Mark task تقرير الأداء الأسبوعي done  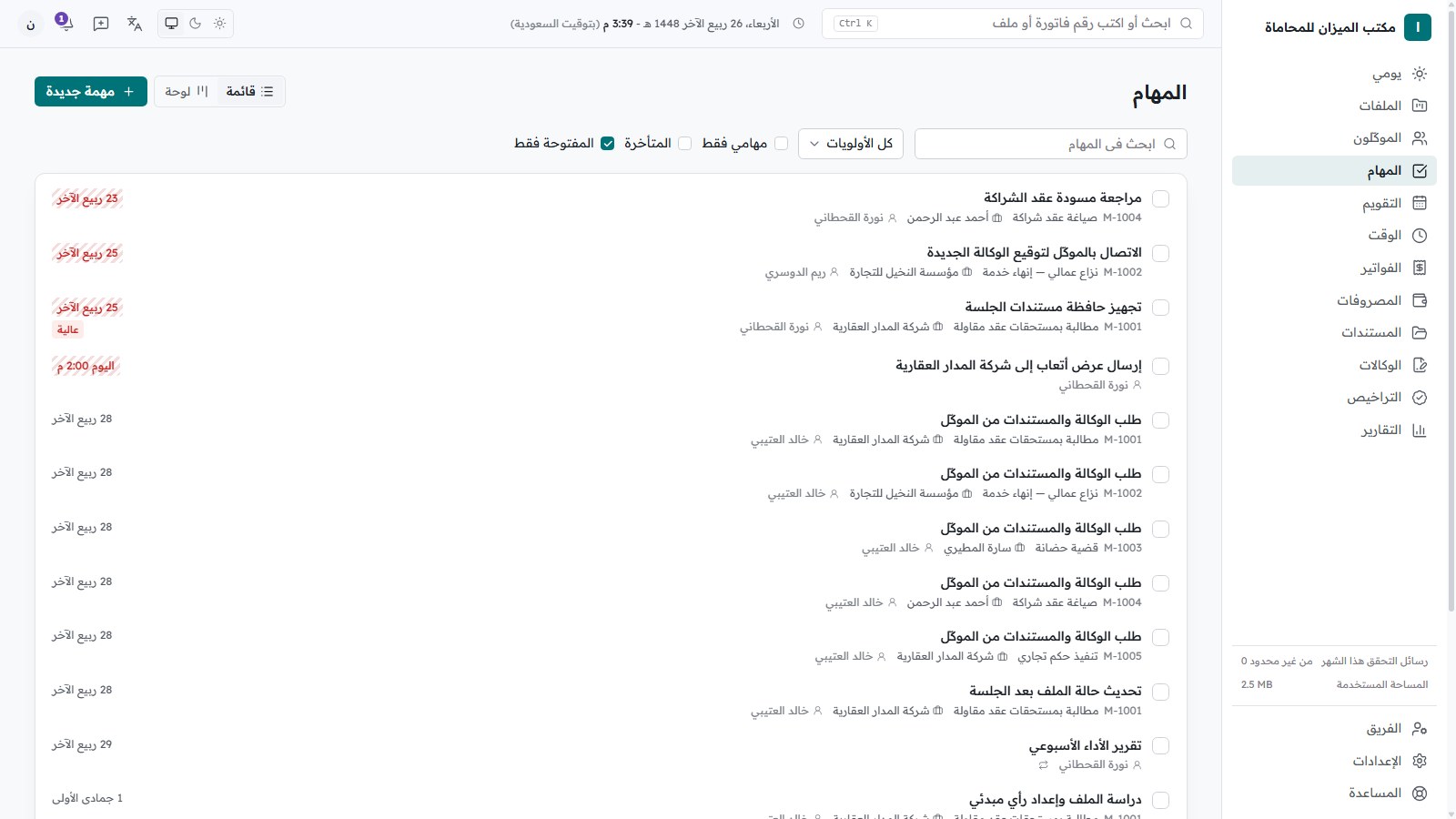pyautogui.click(x=1160, y=745)
